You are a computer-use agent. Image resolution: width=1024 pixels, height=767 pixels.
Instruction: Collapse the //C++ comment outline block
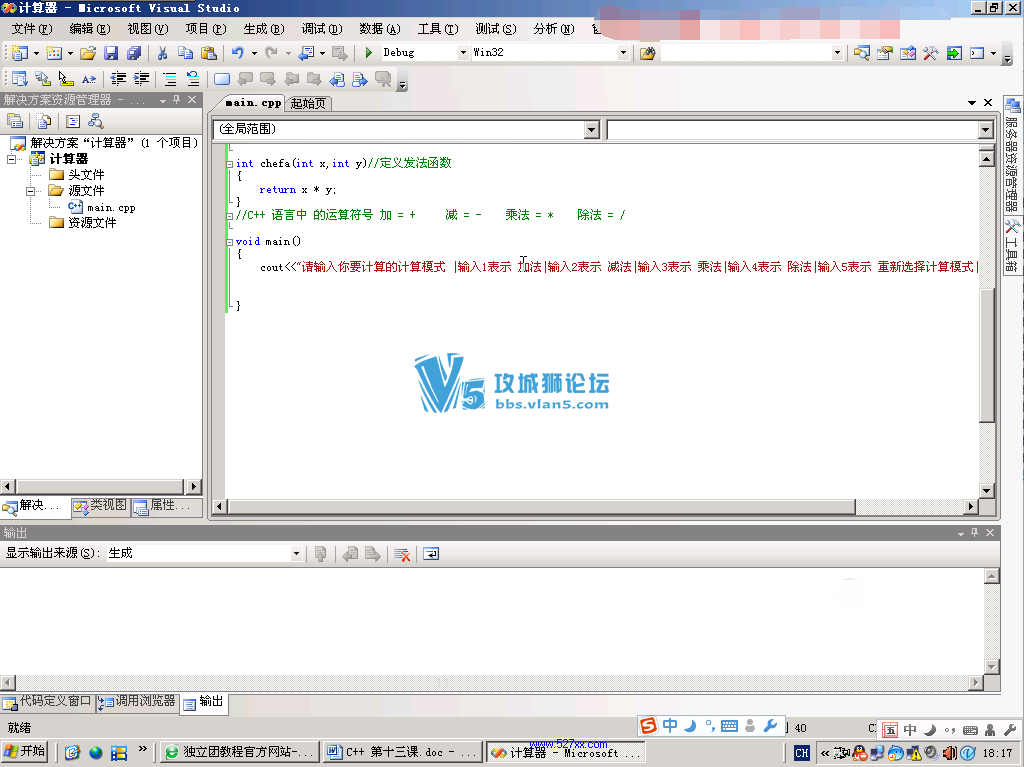tap(229, 216)
